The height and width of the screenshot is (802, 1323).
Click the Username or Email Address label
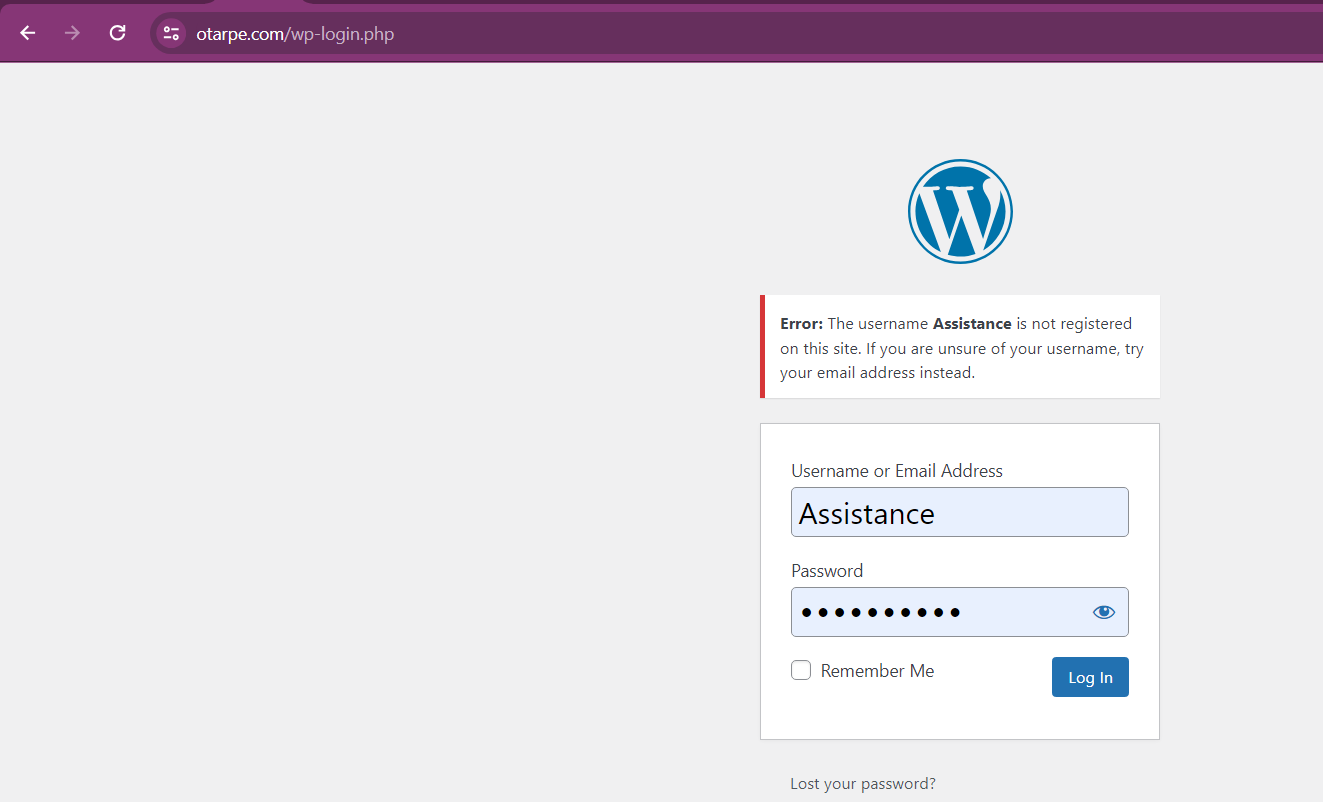pos(897,470)
